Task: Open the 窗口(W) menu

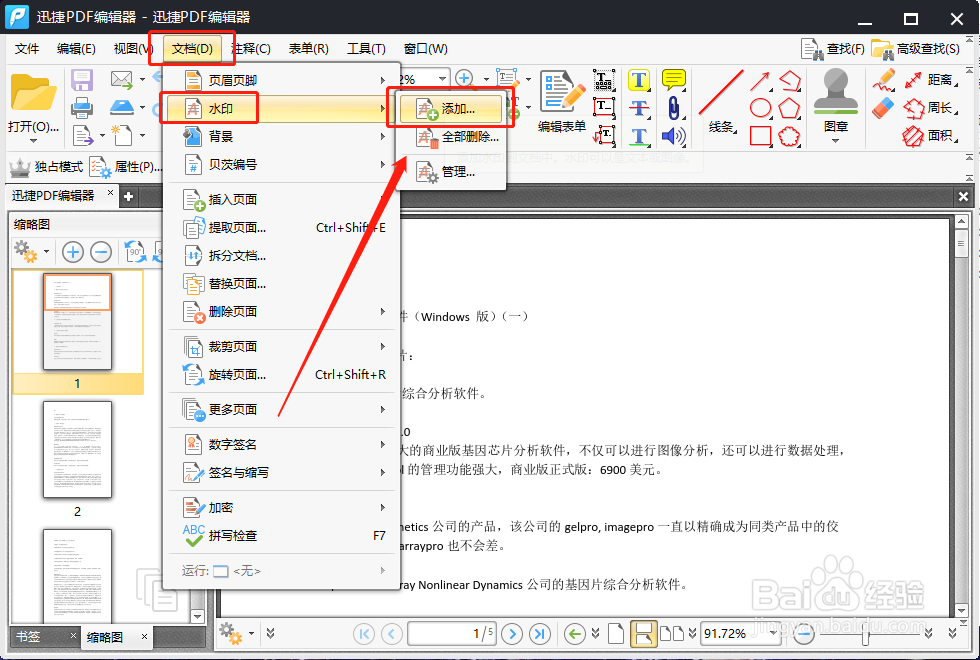Action: [426, 49]
